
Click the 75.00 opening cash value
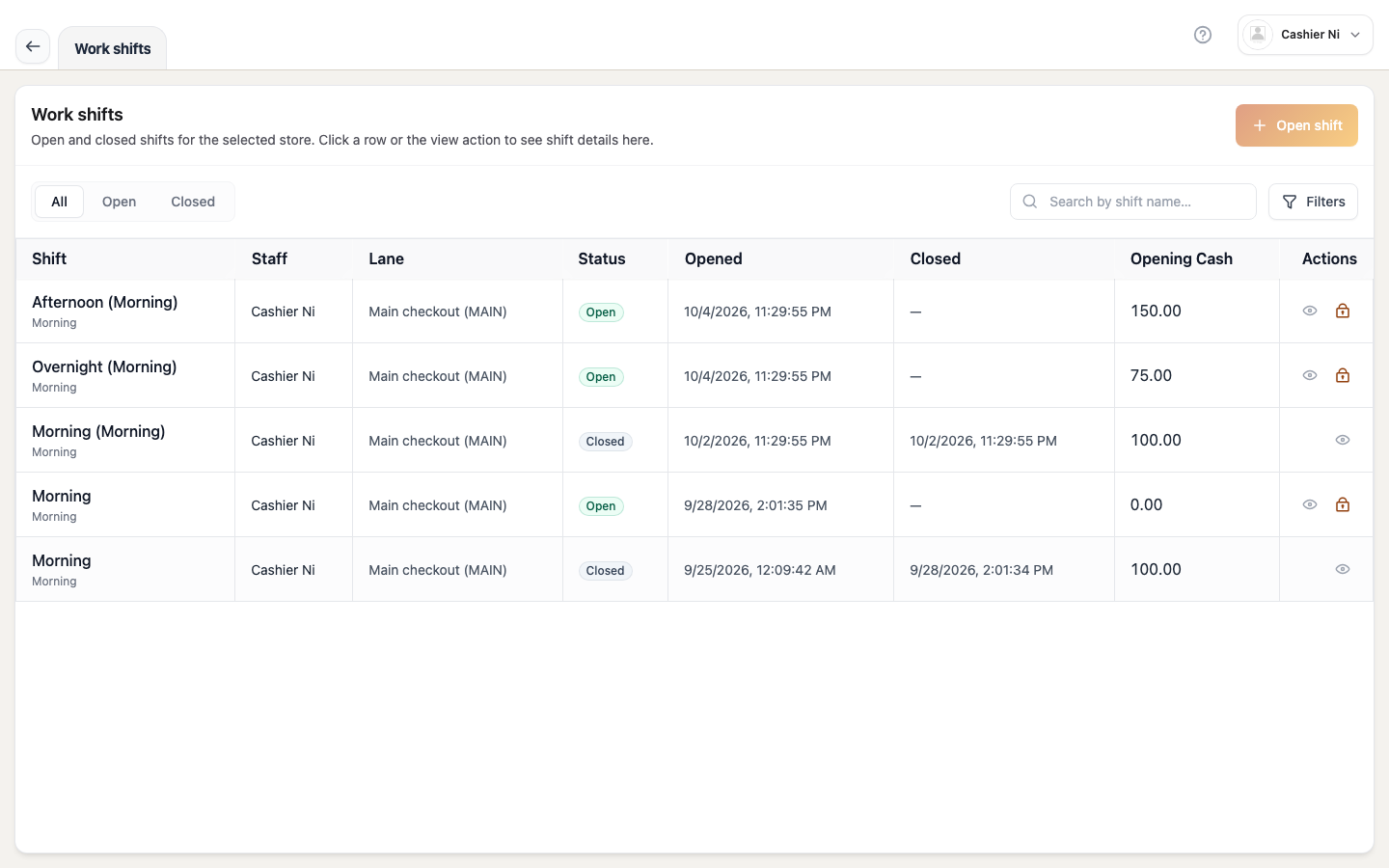[x=1151, y=375]
